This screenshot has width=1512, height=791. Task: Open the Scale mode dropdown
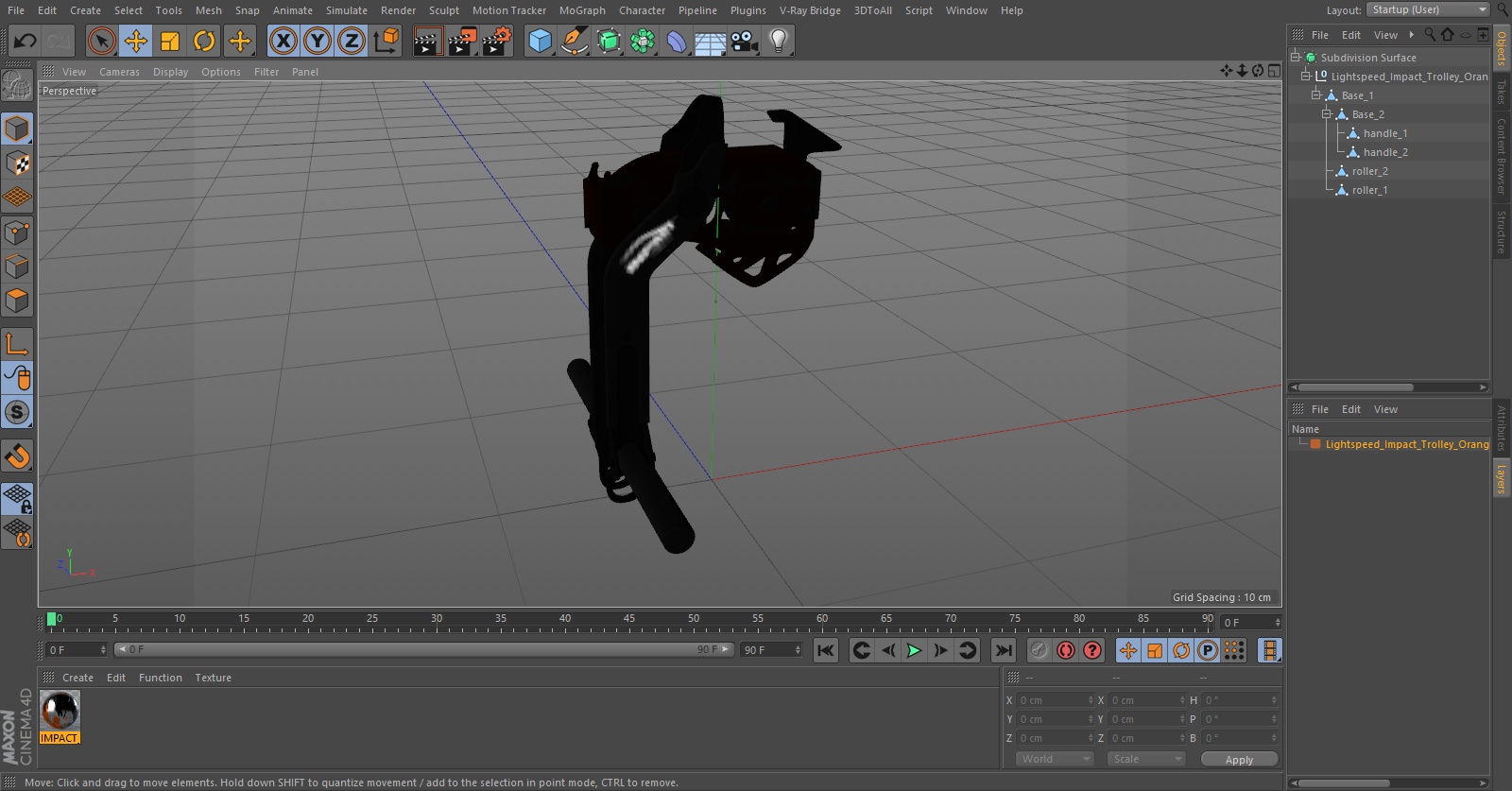1146,759
